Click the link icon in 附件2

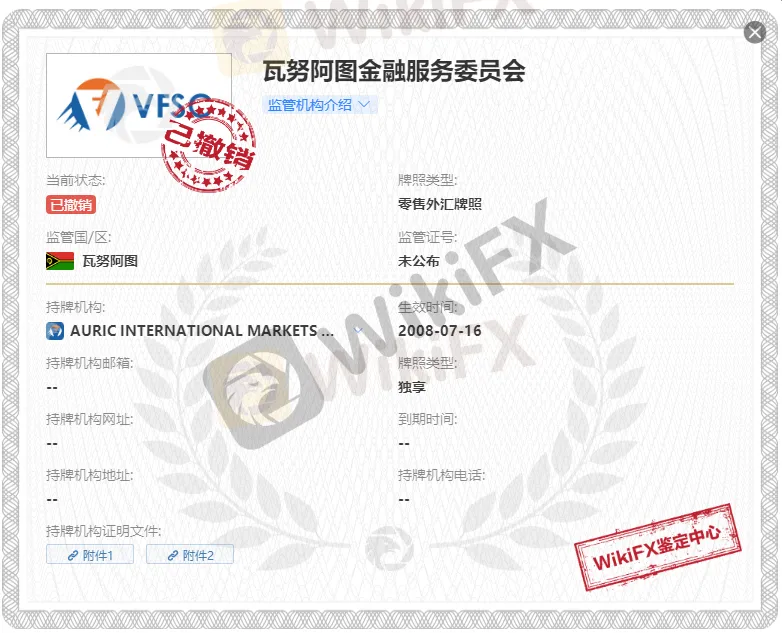[173, 555]
